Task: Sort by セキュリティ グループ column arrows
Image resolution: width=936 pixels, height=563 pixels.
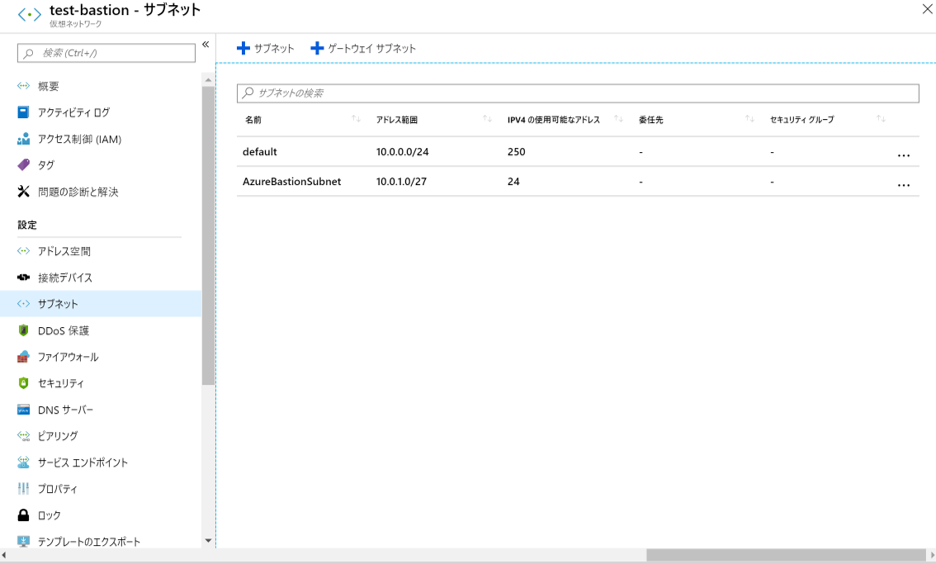Action: click(x=880, y=119)
